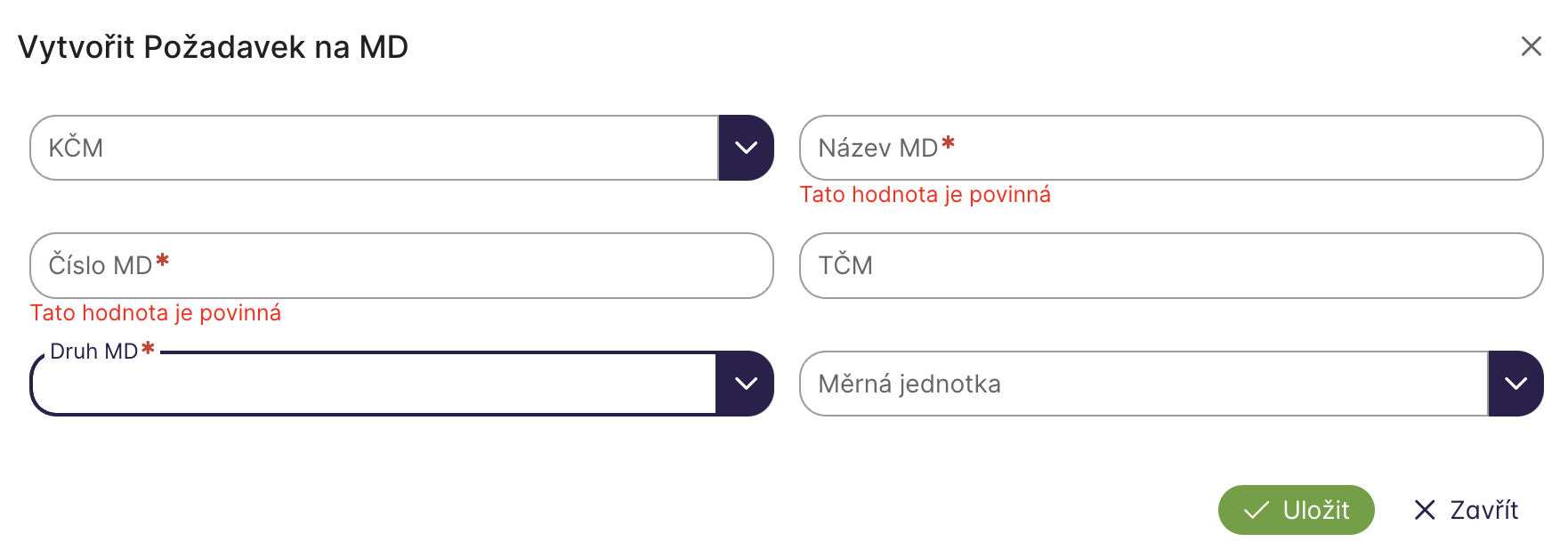Screen dimensions: 1568x550
Task: Click the Druh MD floating label
Action: (x=93, y=352)
